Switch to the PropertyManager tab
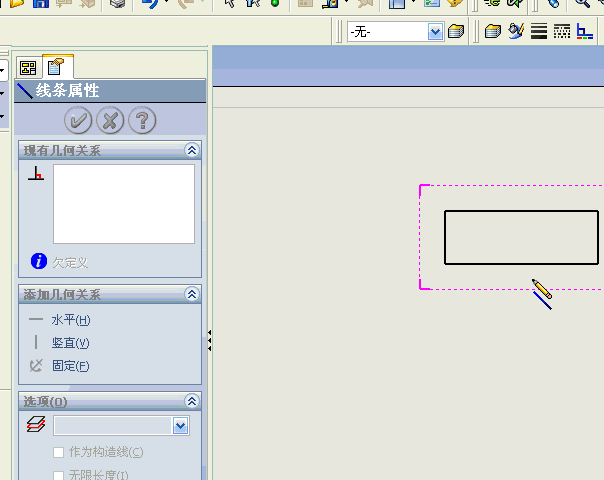This screenshot has width=604, height=480. [55, 67]
